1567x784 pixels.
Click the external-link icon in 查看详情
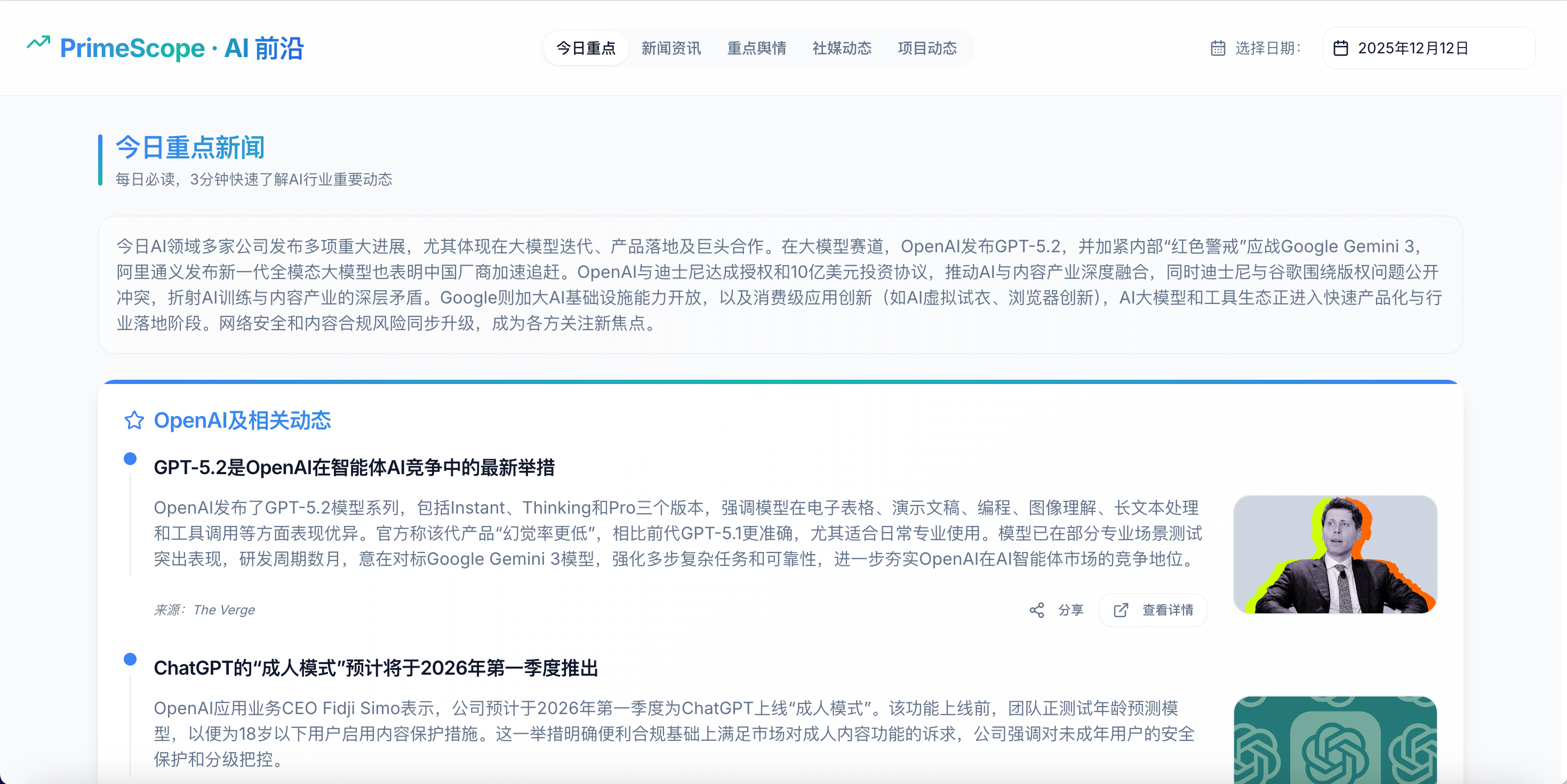1121,610
